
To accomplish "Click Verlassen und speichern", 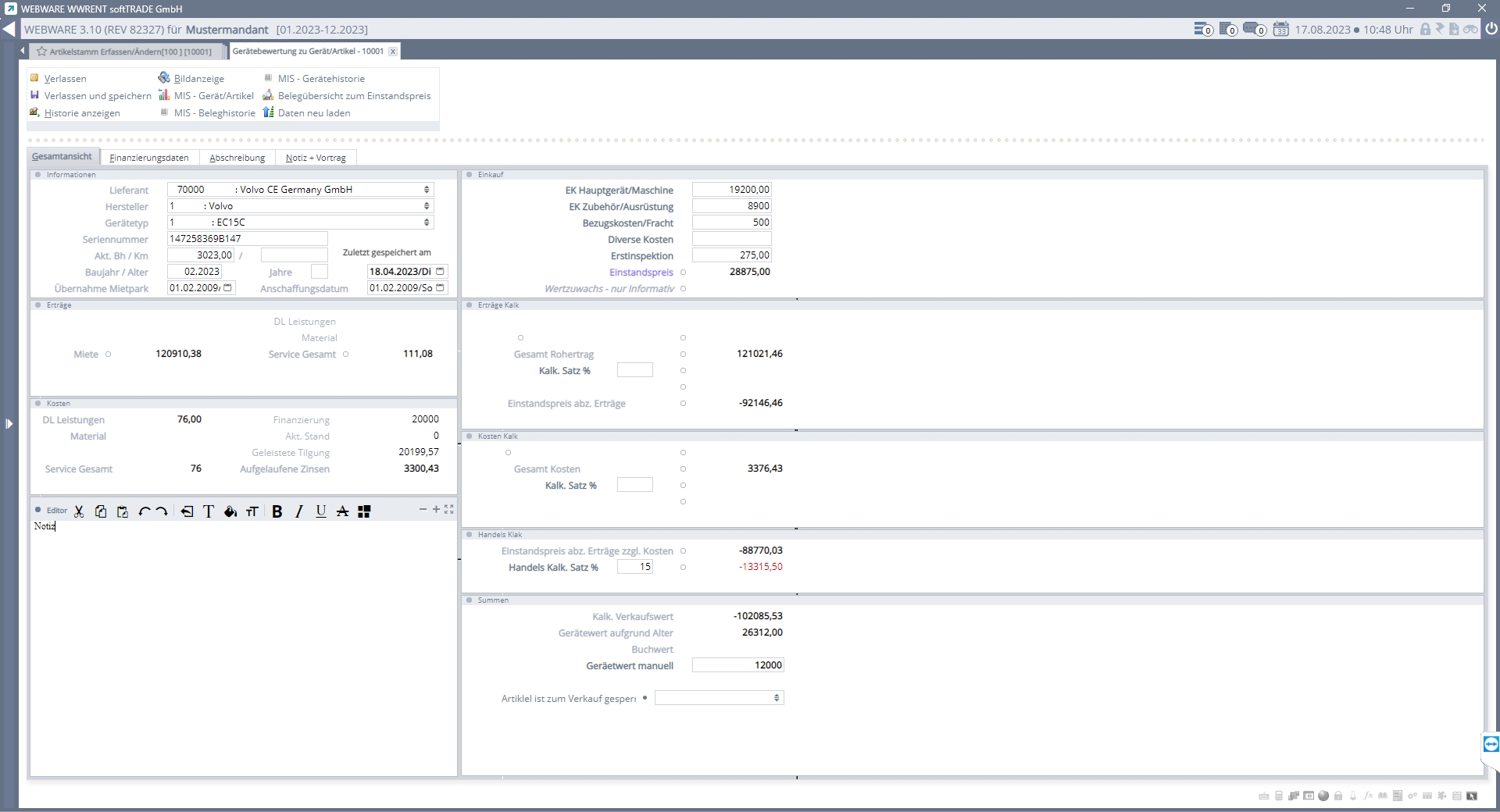I will coord(91,95).
